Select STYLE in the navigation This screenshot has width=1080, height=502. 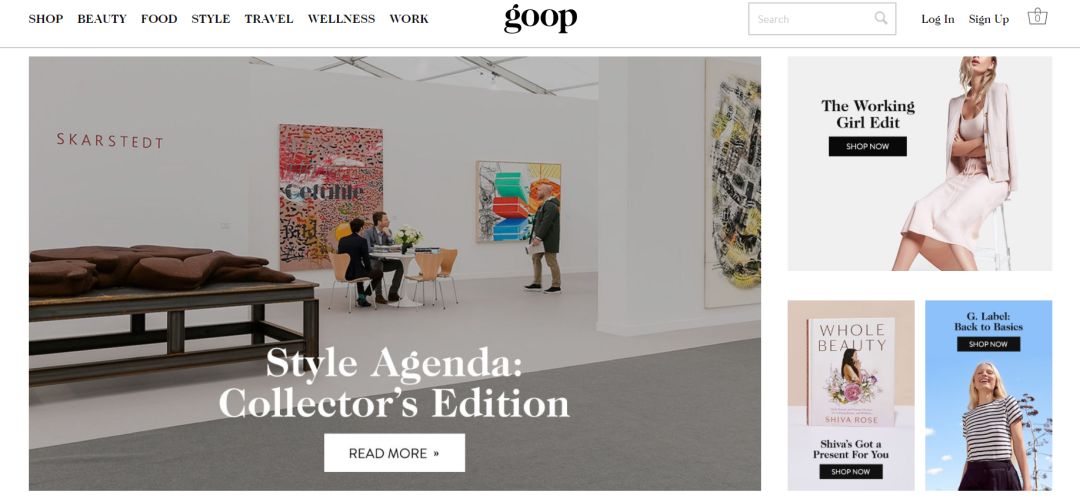point(211,19)
